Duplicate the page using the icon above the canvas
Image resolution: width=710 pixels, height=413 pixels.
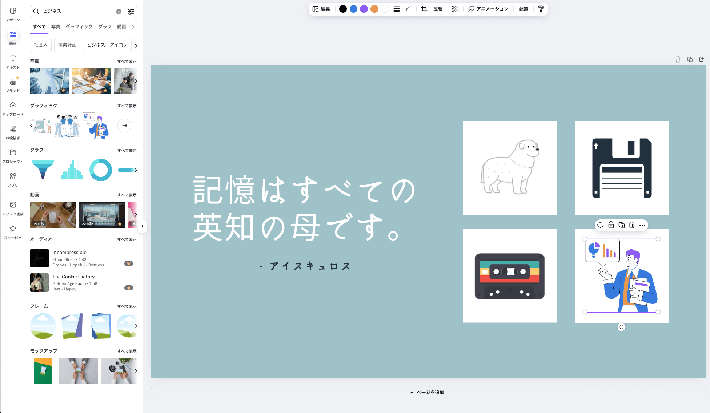click(690, 59)
